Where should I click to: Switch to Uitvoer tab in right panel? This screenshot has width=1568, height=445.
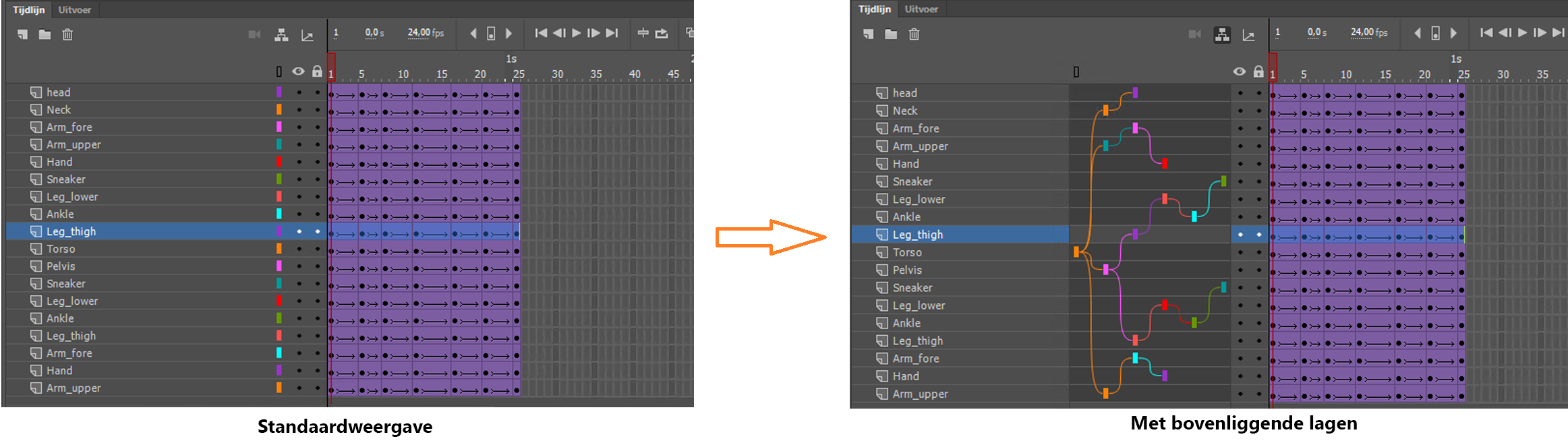pyautogui.click(x=921, y=9)
